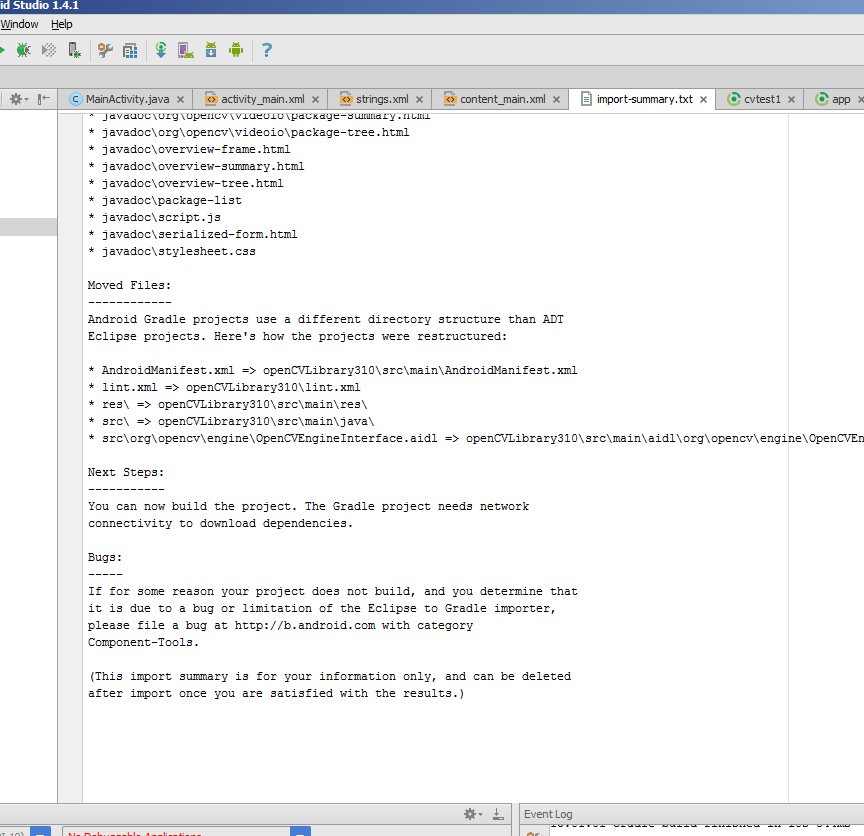The width and height of the screenshot is (864, 836).
Task: Open the Window menu
Action: tap(19, 24)
